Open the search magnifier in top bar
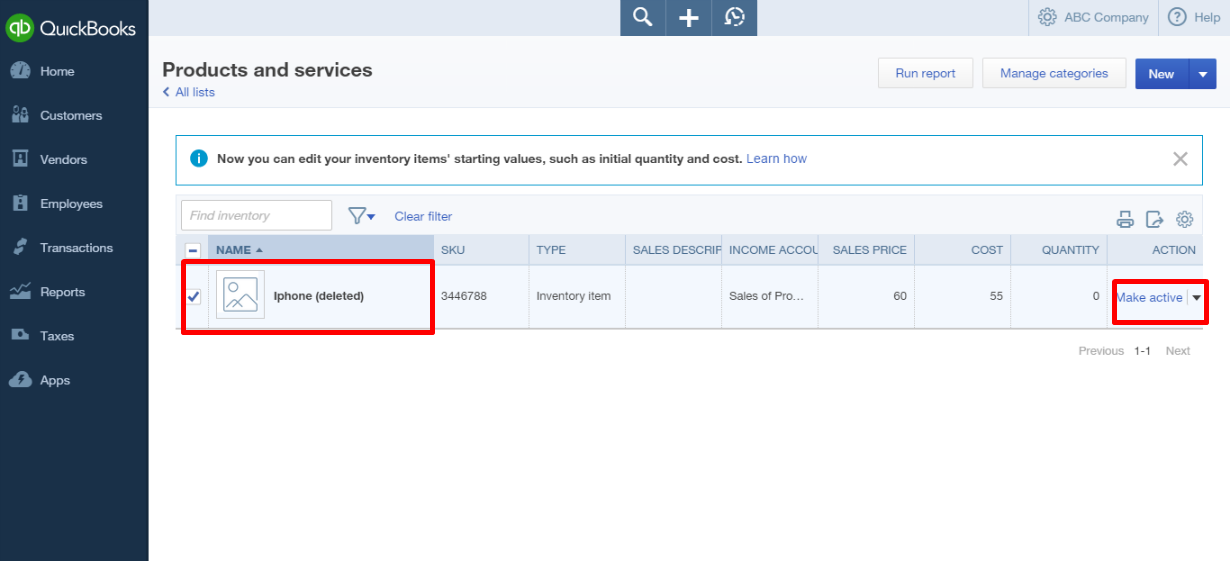Viewport: 1230px width, 561px height. (643, 17)
